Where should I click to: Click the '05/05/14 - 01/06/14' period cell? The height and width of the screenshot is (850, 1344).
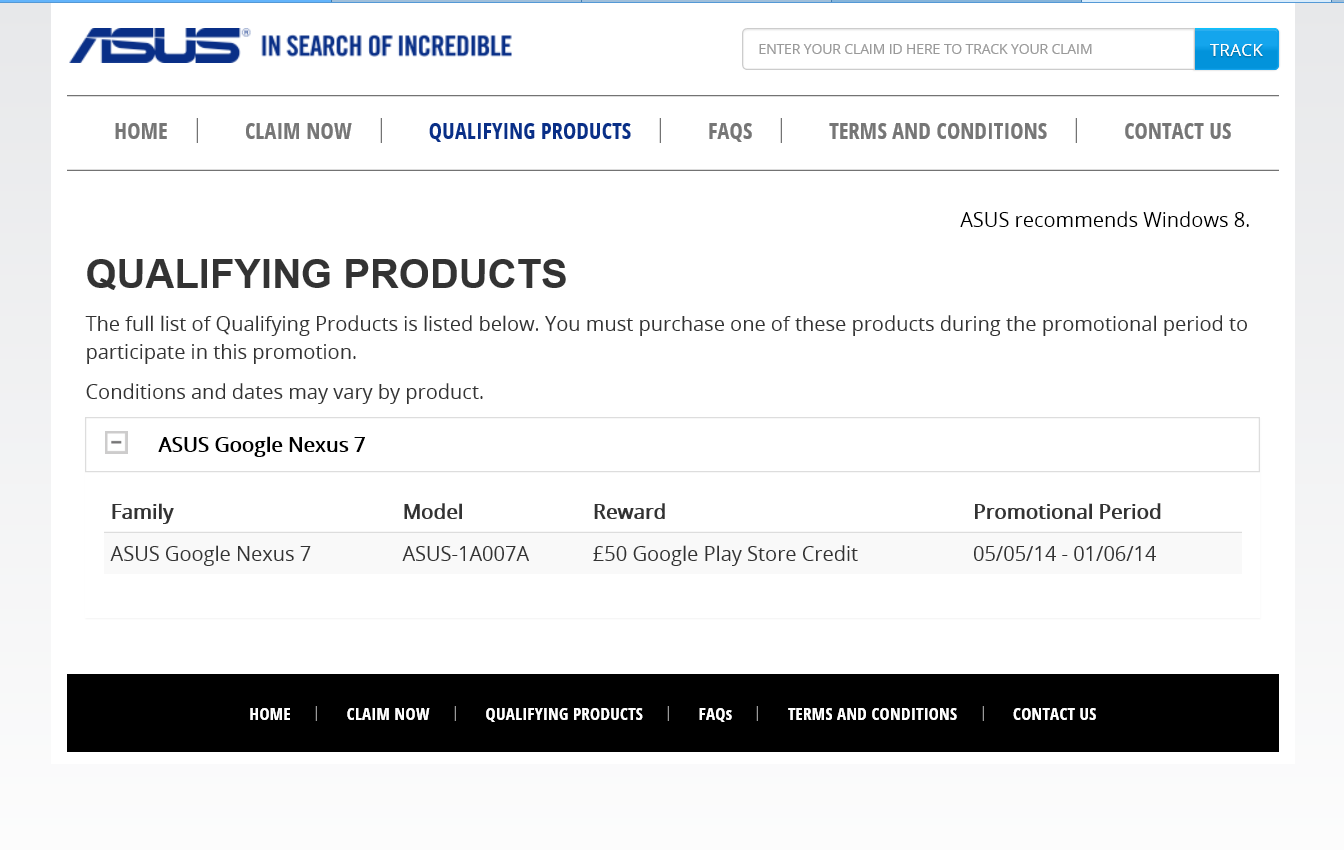(x=1064, y=554)
